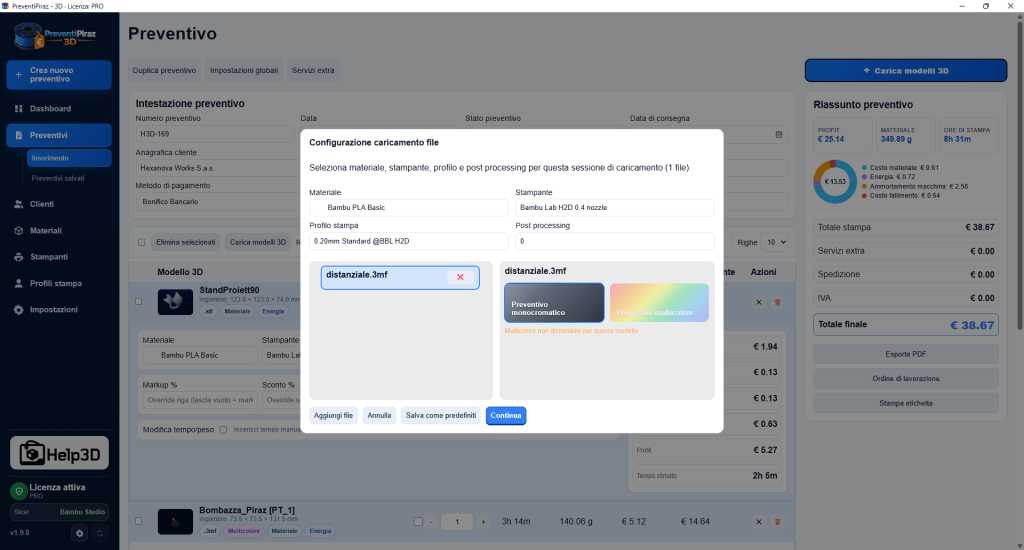Open Bombazza_Piraz model thumbnail
This screenshot has height=550, width=1024.
(x=175, y=521)
